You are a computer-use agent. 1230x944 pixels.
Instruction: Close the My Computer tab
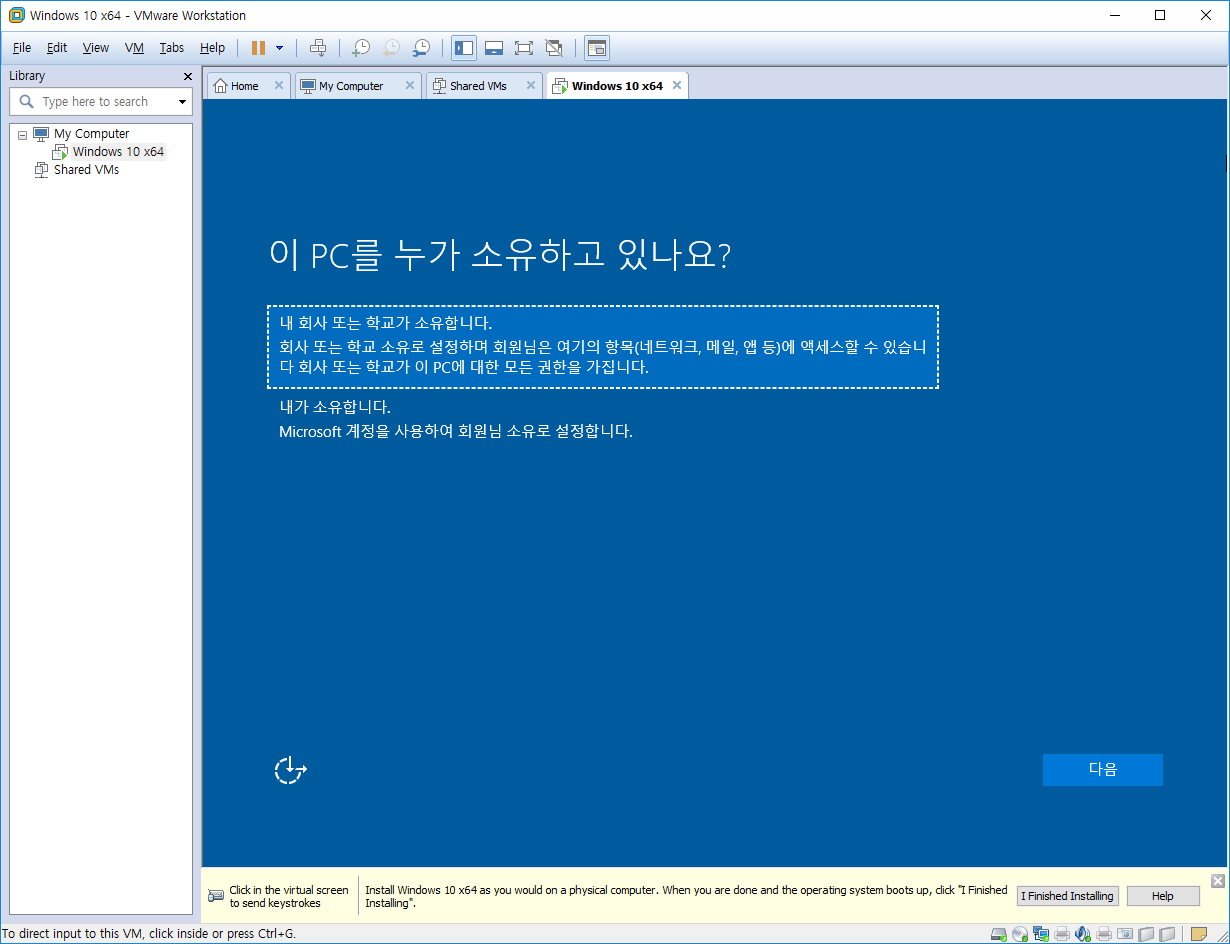pyautogui.click(x=409, y=86)
